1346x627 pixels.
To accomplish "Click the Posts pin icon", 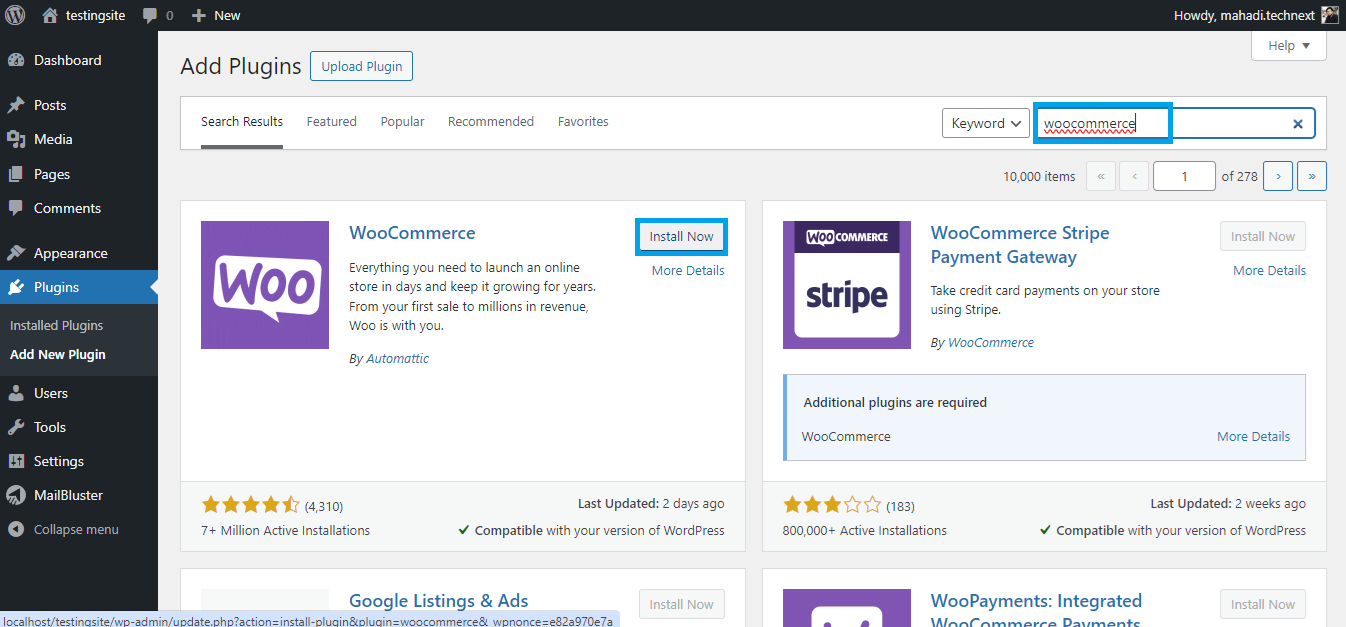I will [x=16, y=105].
